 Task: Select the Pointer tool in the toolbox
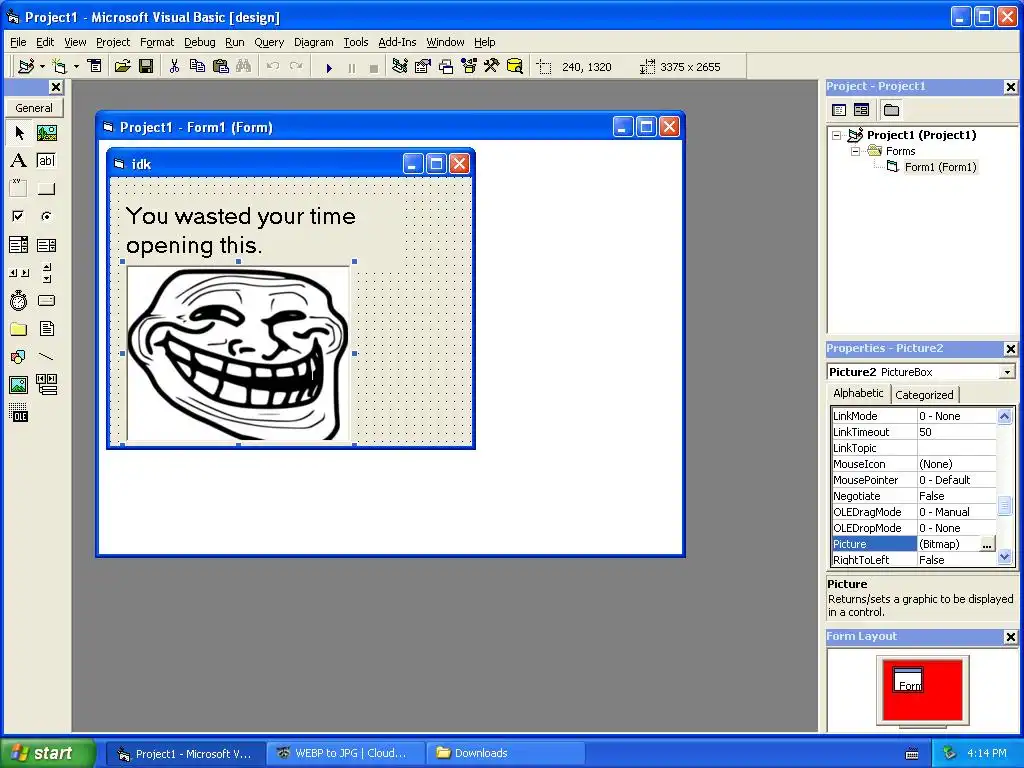point(19,133)
